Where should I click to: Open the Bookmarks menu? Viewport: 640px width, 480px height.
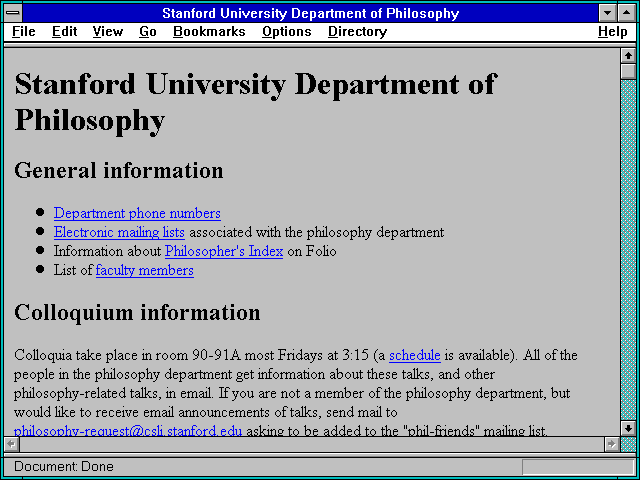(209, 31)
